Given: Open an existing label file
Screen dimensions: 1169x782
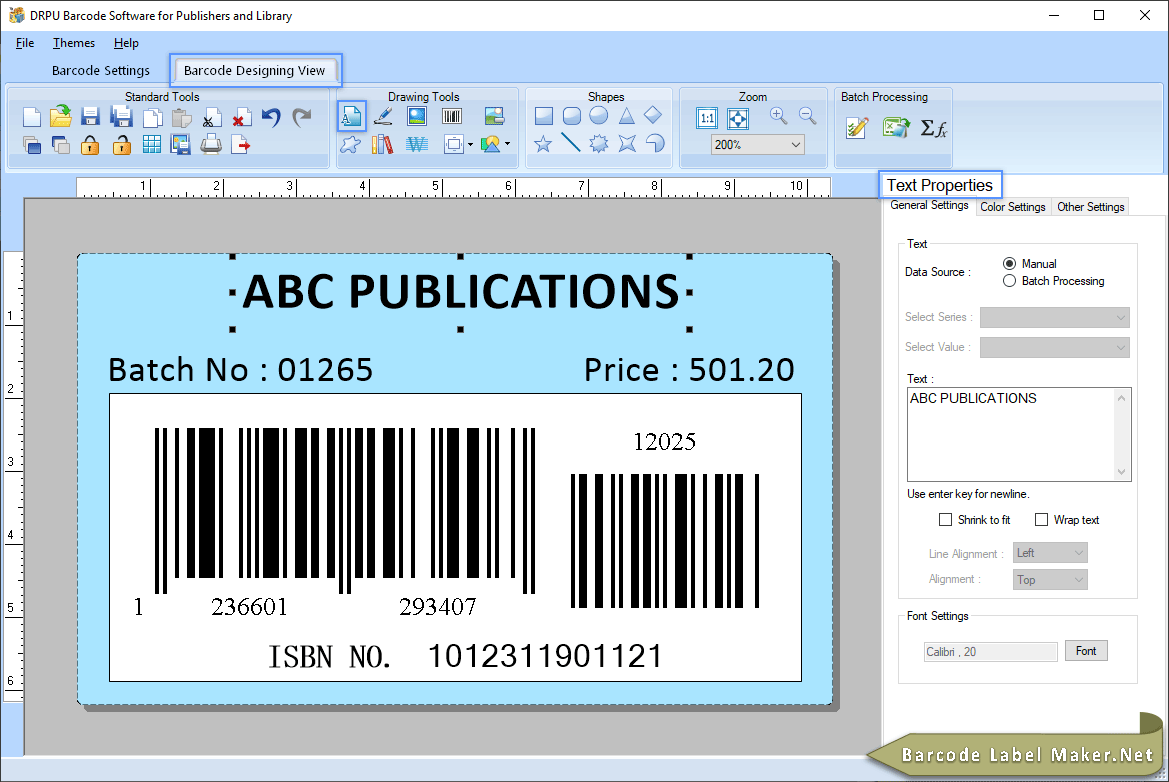Looking at the screenshot, I should (60, 116).
